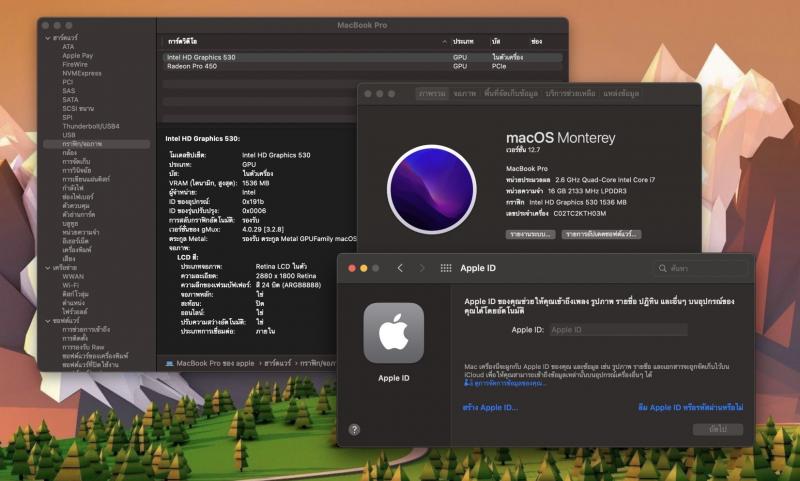Focus the ค้นหา search field
Viewport: 800px width, 481px height.
point(703,268)
